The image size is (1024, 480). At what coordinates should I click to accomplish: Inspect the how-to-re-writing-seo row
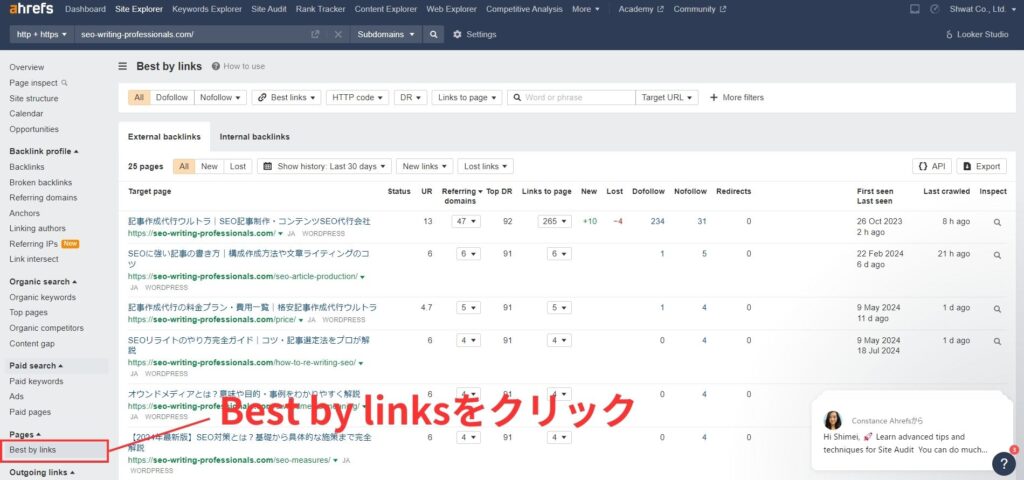click(x=997, y=341)
